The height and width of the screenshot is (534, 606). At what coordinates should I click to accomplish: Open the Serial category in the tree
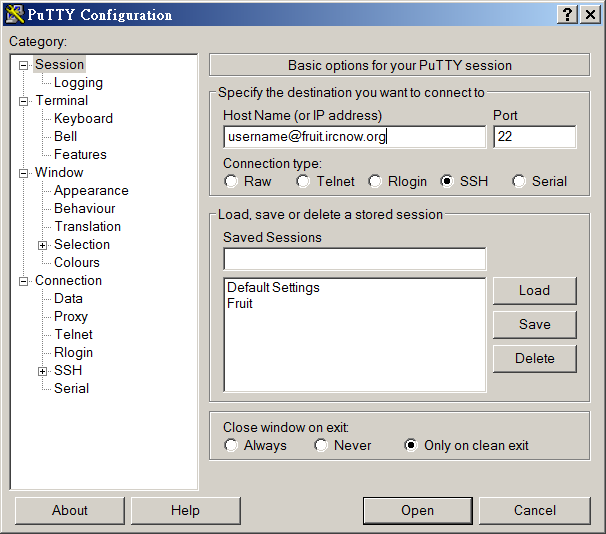[71, 388]
